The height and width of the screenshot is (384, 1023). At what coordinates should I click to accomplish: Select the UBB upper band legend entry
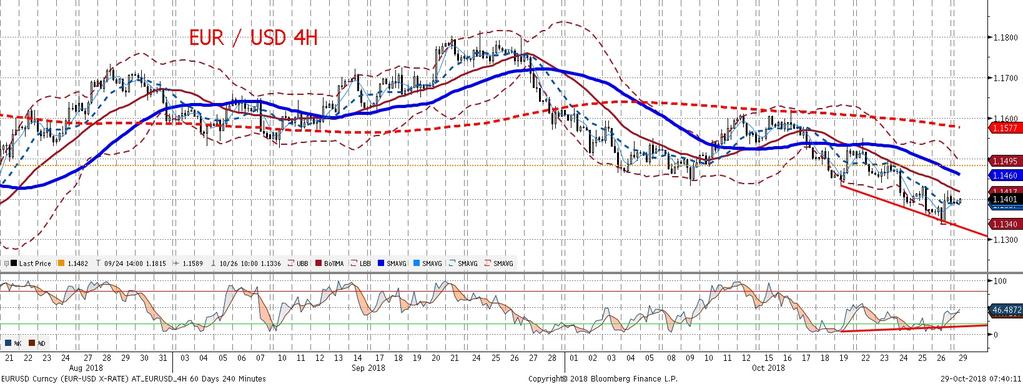click(x=298, y=263)
